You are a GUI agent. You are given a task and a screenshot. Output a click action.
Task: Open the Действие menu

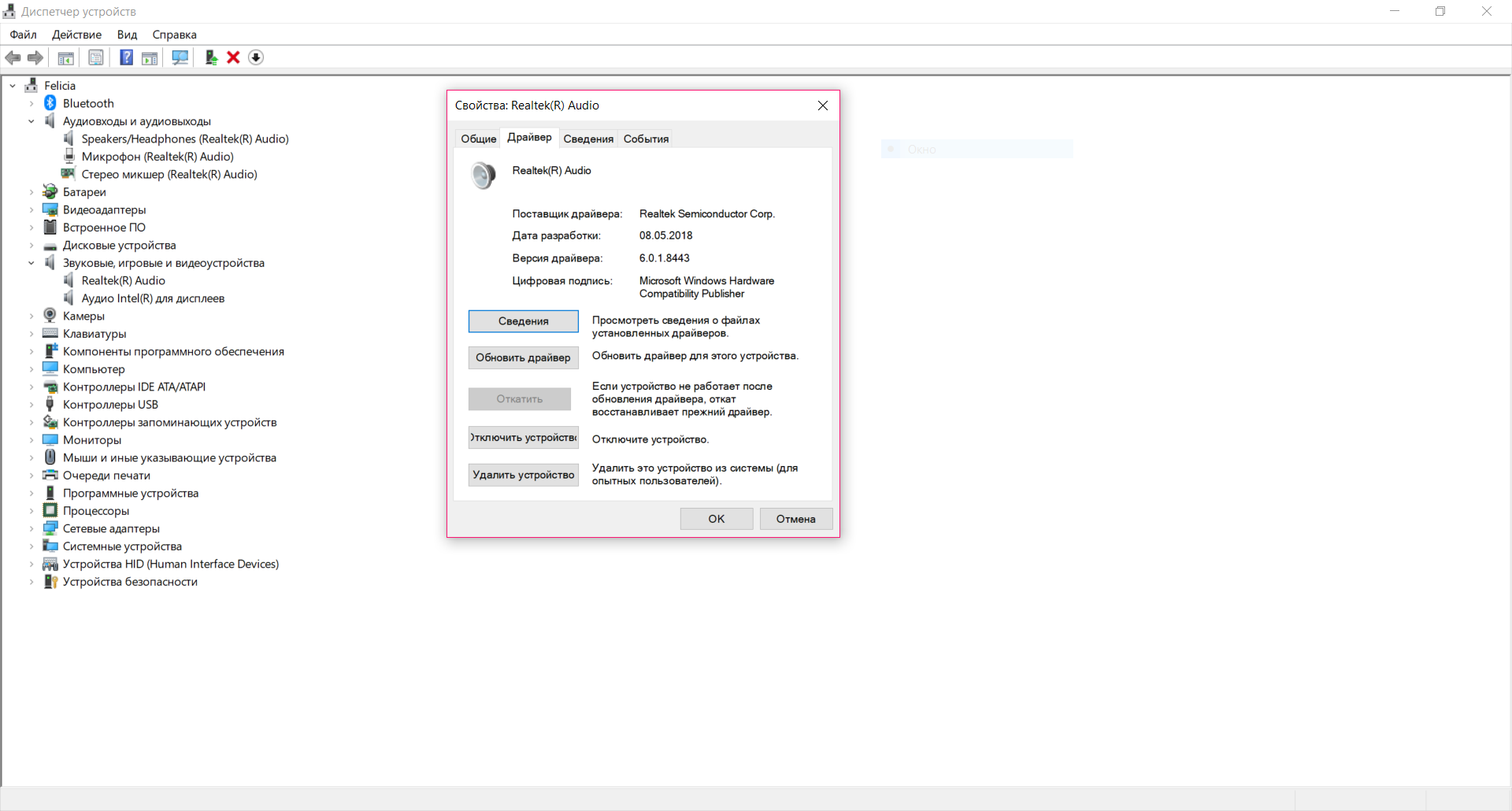(76, 35)
